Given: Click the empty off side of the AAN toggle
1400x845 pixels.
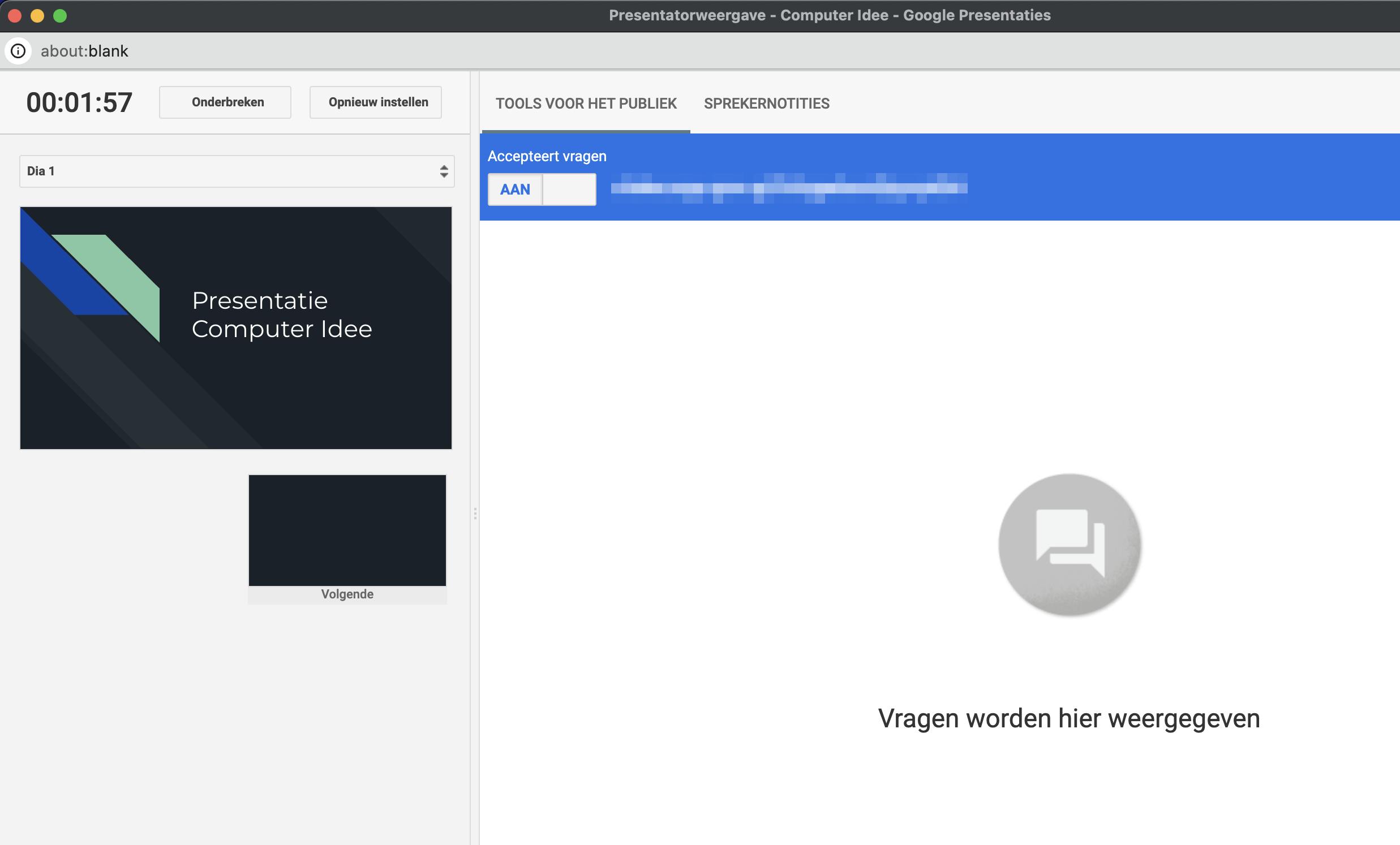Looking at the screenshot, I should 569,189.
